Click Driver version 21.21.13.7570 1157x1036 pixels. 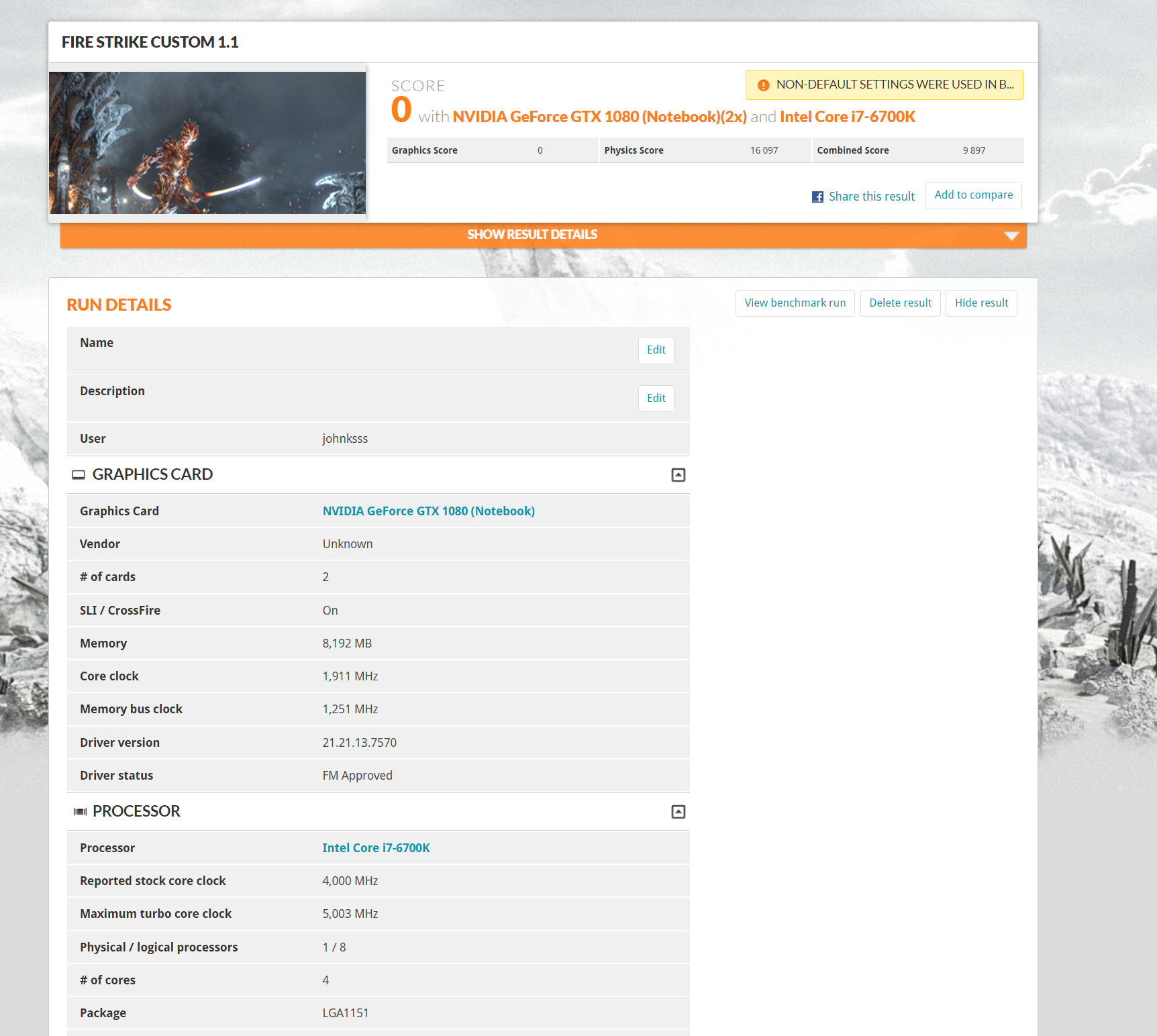tap(360, 743)
